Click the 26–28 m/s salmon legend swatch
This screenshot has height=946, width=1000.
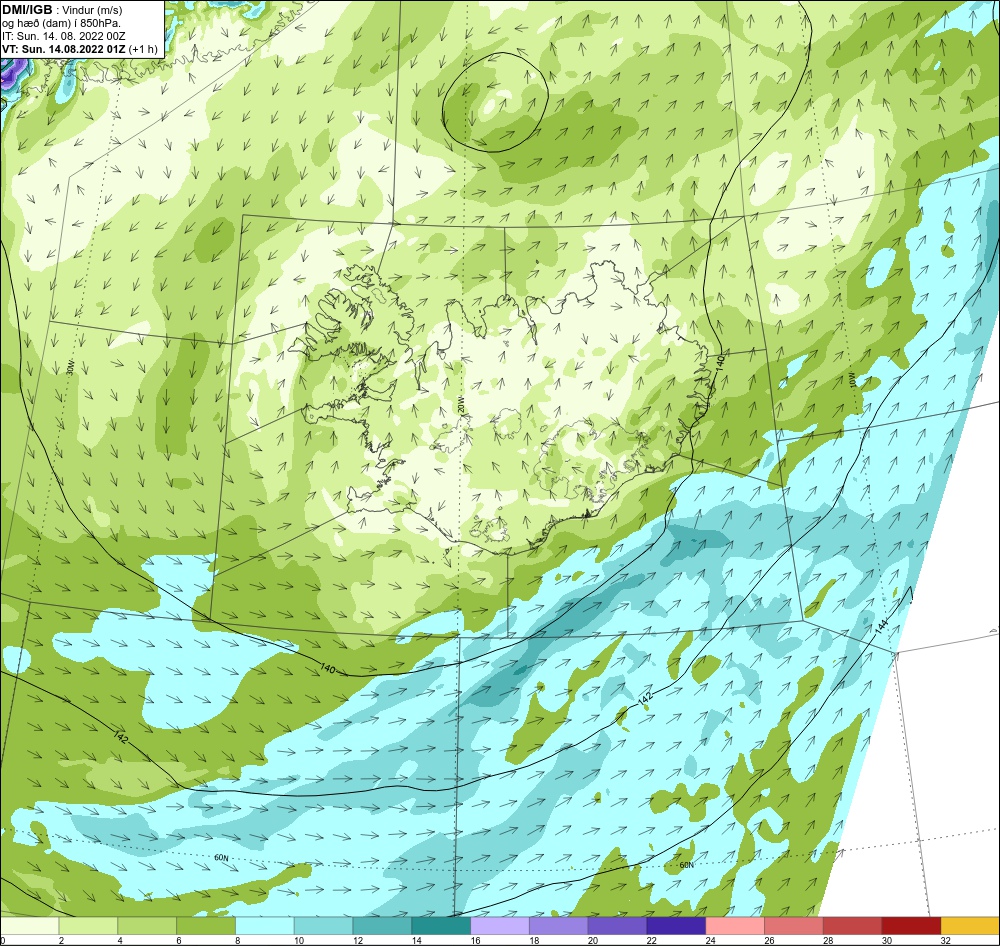(794, 926)
